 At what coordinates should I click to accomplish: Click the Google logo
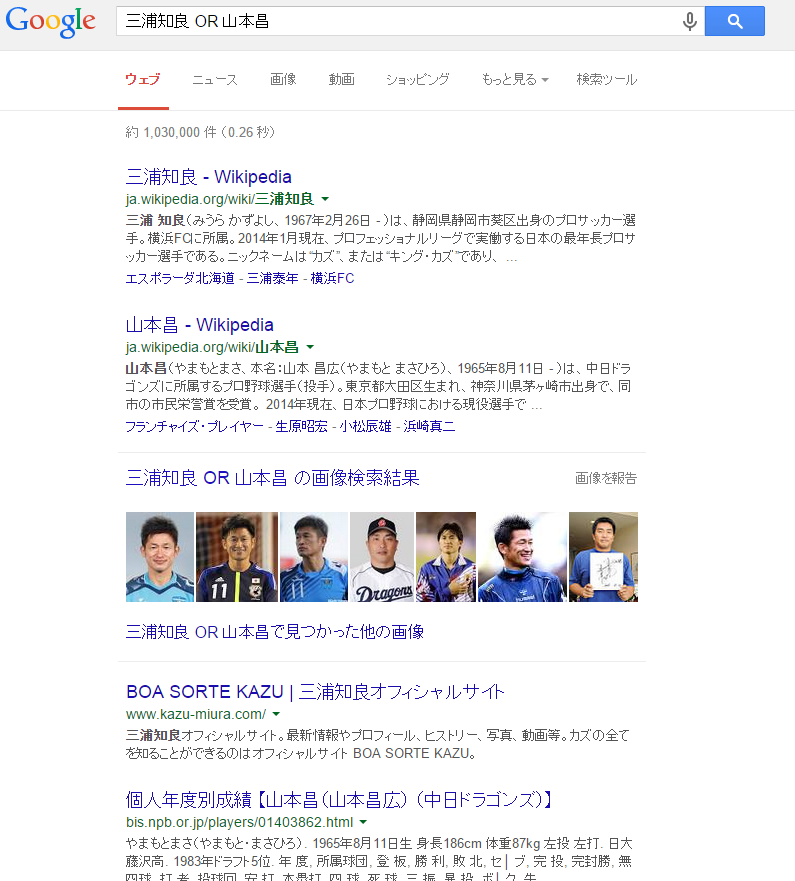(x=51, y=22)
